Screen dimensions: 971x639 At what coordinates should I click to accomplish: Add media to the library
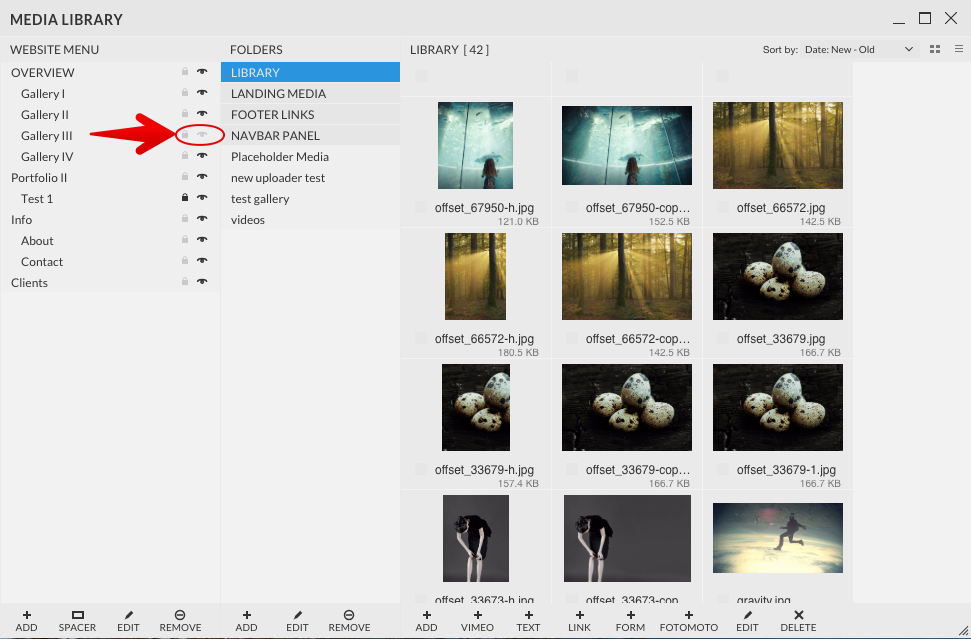(427, 621)
